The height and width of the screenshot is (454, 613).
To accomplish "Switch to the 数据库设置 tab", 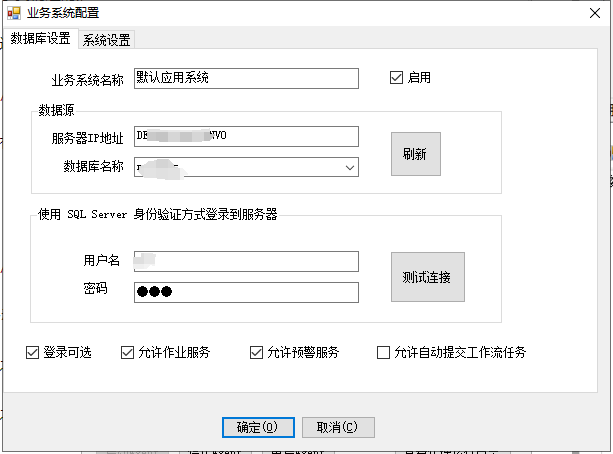I will 40,39.
